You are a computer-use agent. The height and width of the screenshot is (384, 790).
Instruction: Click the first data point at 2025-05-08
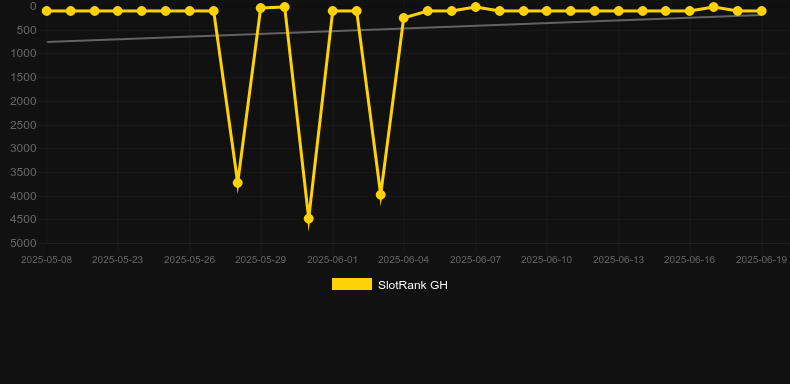(x=47, y=11)
